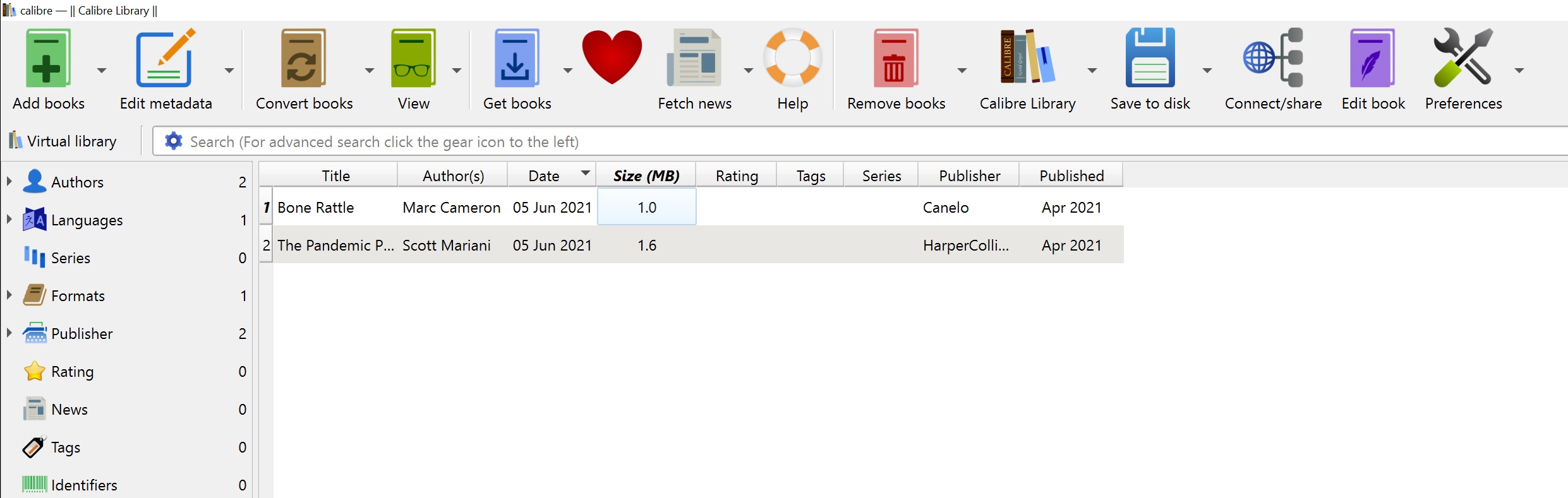The image size is (1568, 498).
Task: Click the Virtual library button
Action: pyautogui.click(x=63, y=141)
